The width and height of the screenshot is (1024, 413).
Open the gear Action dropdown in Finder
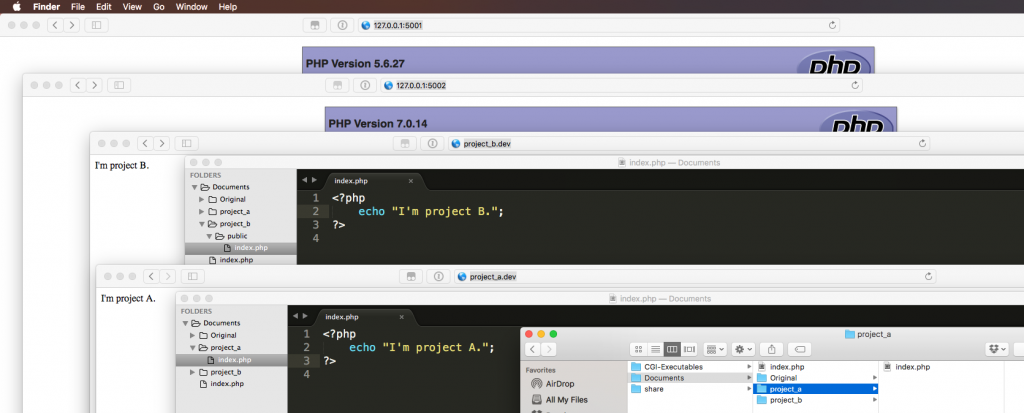744,349
